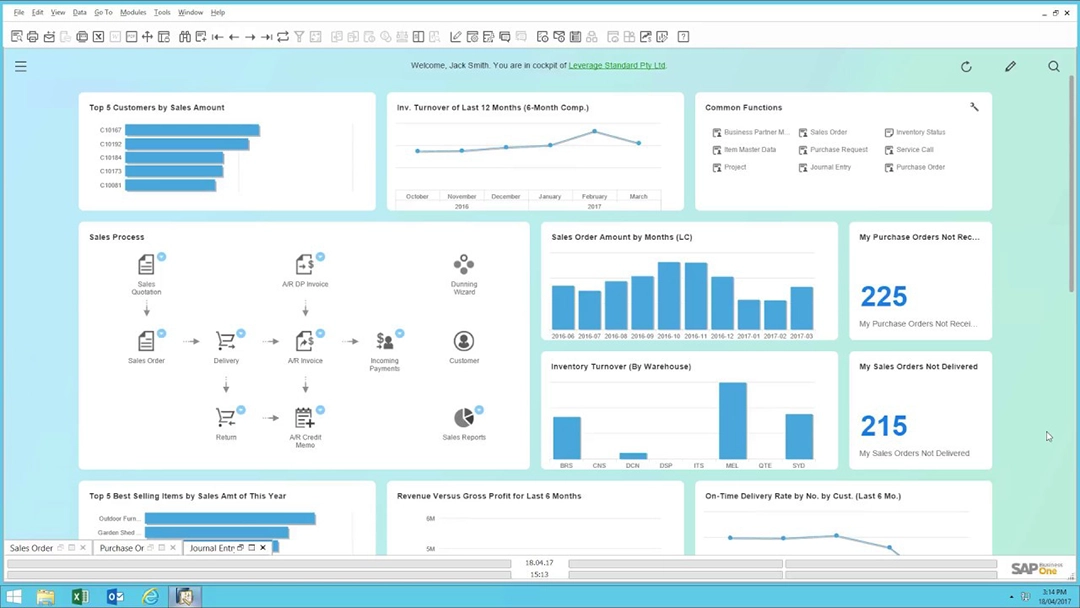
Task: Open the Modules menu
Action: click(x=133, y=12)
